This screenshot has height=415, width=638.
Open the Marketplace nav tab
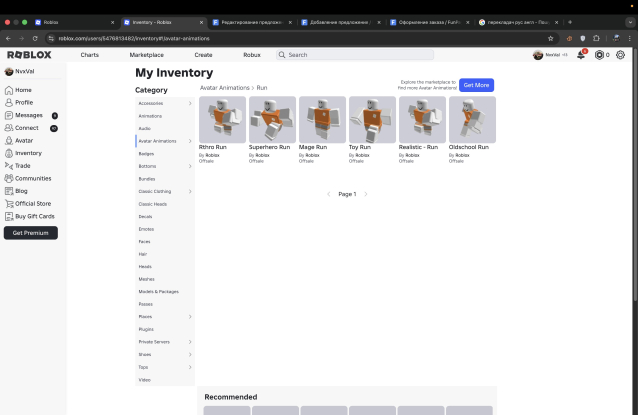pyautogui.click(x=146, y=55)
